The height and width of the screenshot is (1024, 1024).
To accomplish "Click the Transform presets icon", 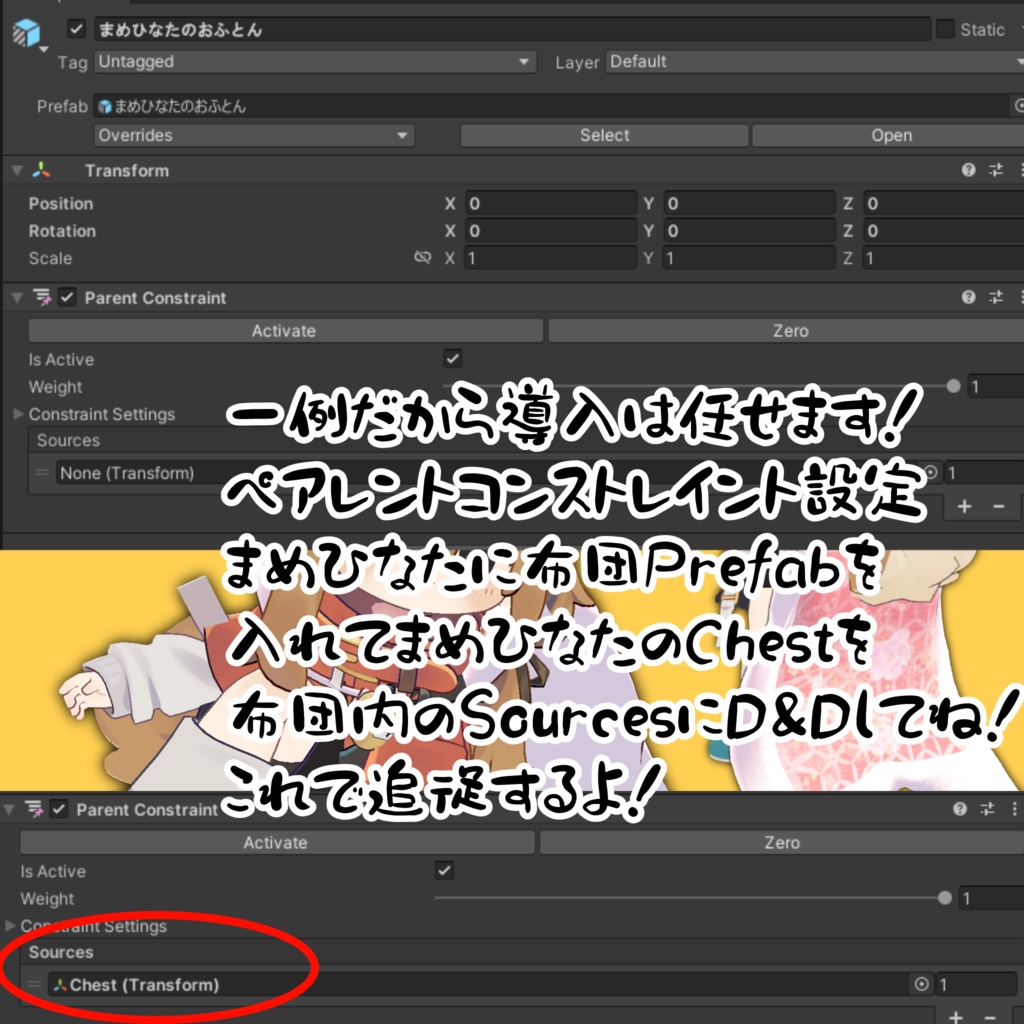I will click(993, 169).
